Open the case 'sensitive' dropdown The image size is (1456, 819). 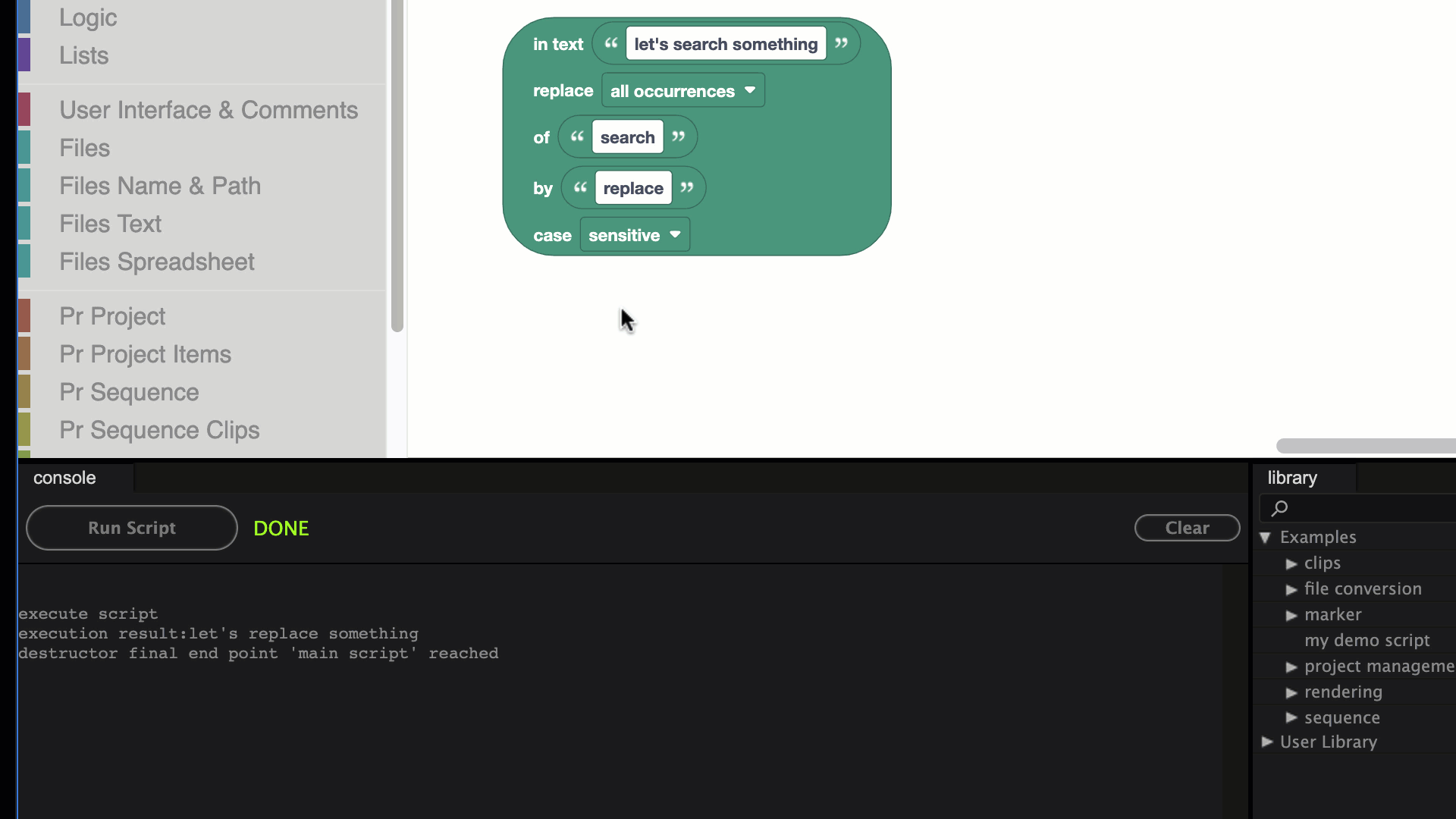[x=635, y=234]
